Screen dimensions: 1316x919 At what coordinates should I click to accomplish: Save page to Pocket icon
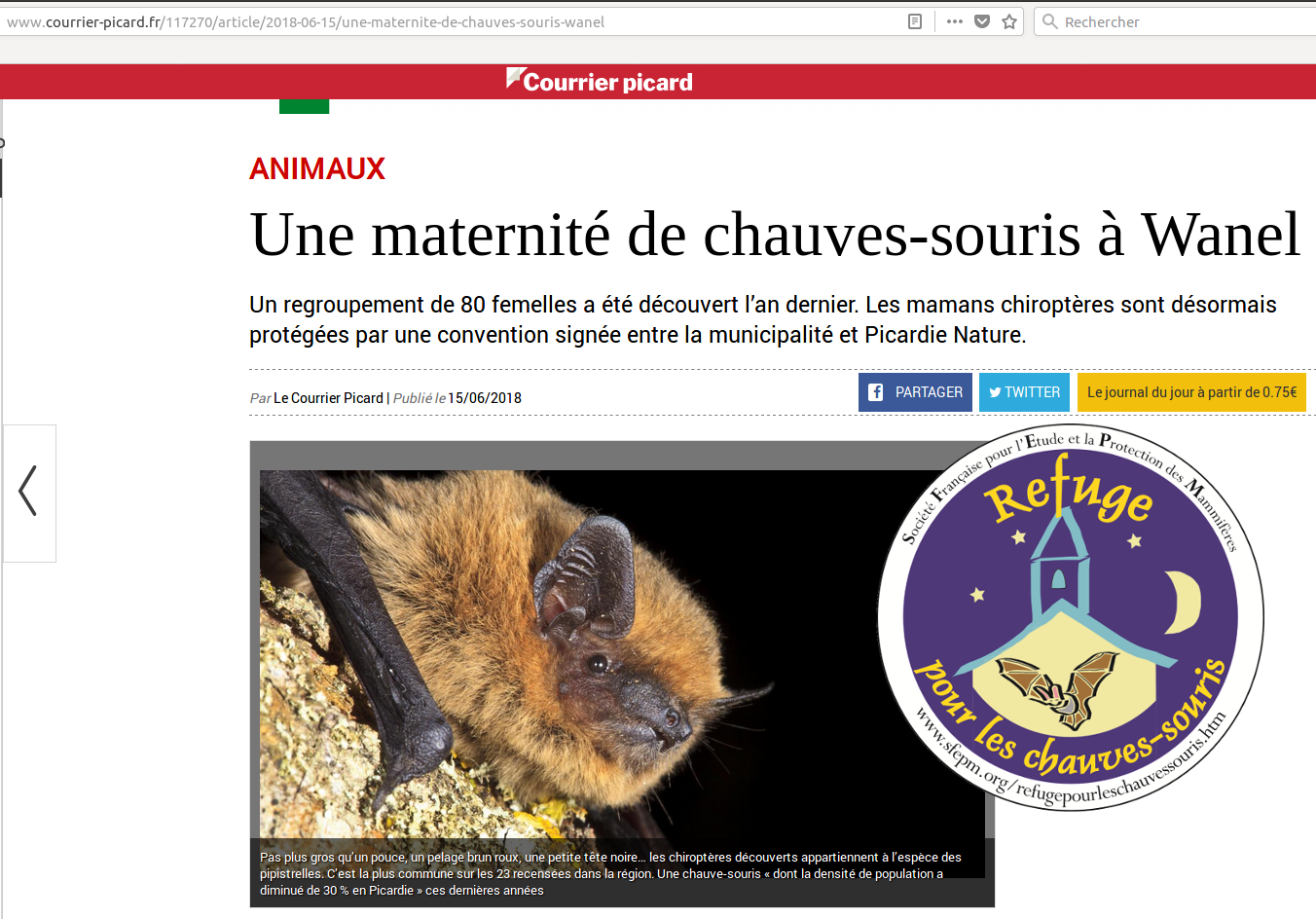pyautogui.click(x=982, y=21)
